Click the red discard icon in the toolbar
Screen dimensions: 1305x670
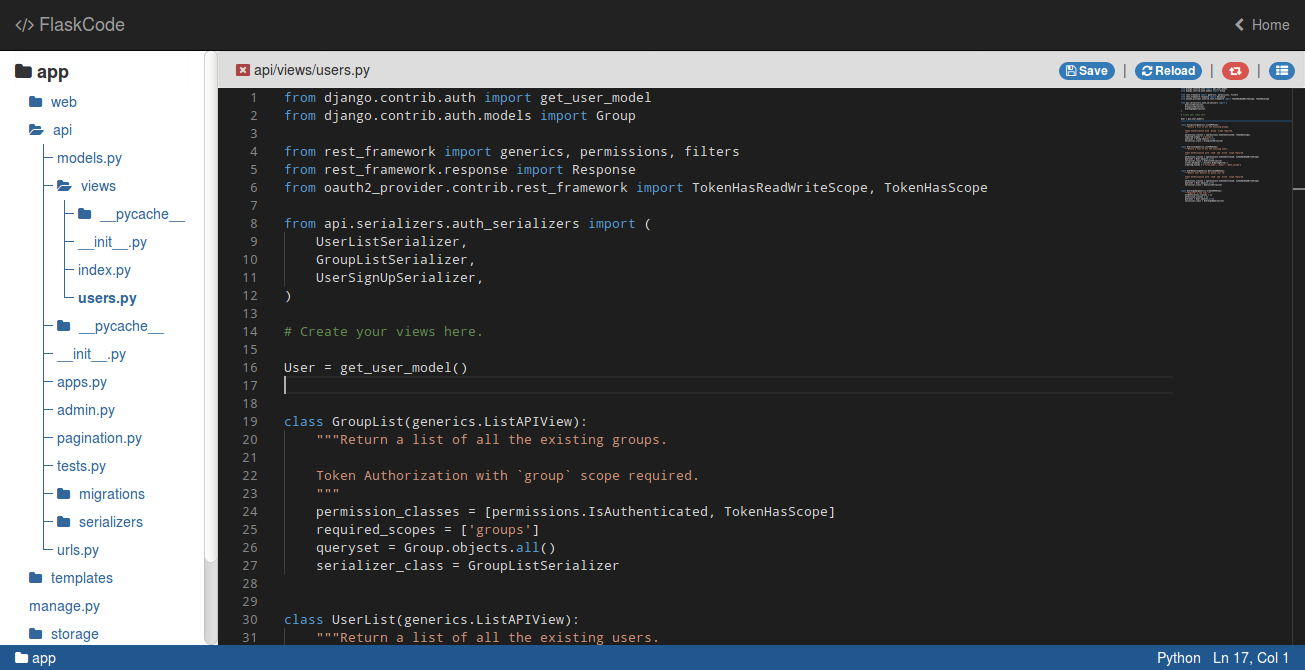click(x=1235, y=70)
